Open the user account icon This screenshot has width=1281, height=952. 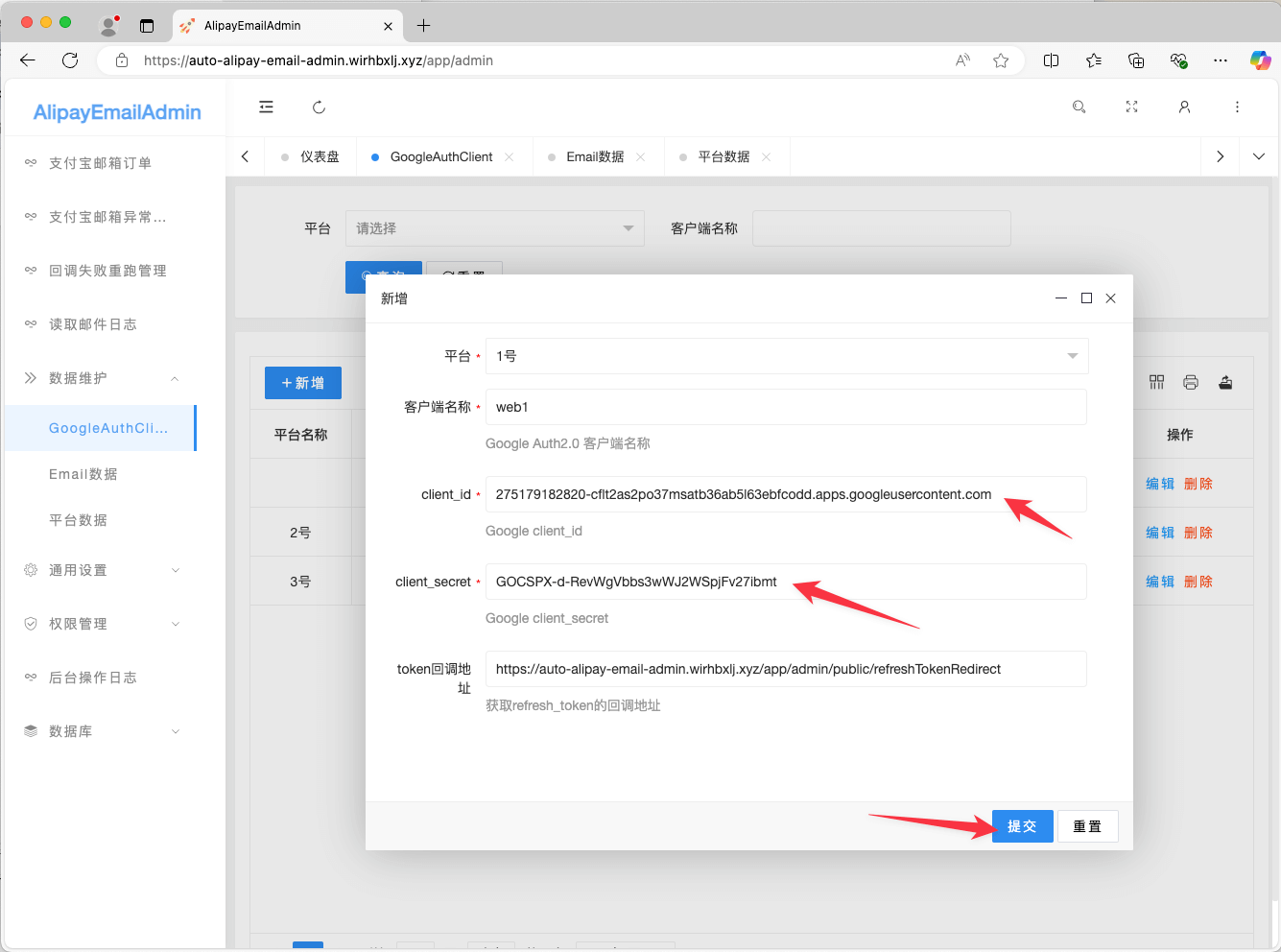click(x=1185, y=107)
